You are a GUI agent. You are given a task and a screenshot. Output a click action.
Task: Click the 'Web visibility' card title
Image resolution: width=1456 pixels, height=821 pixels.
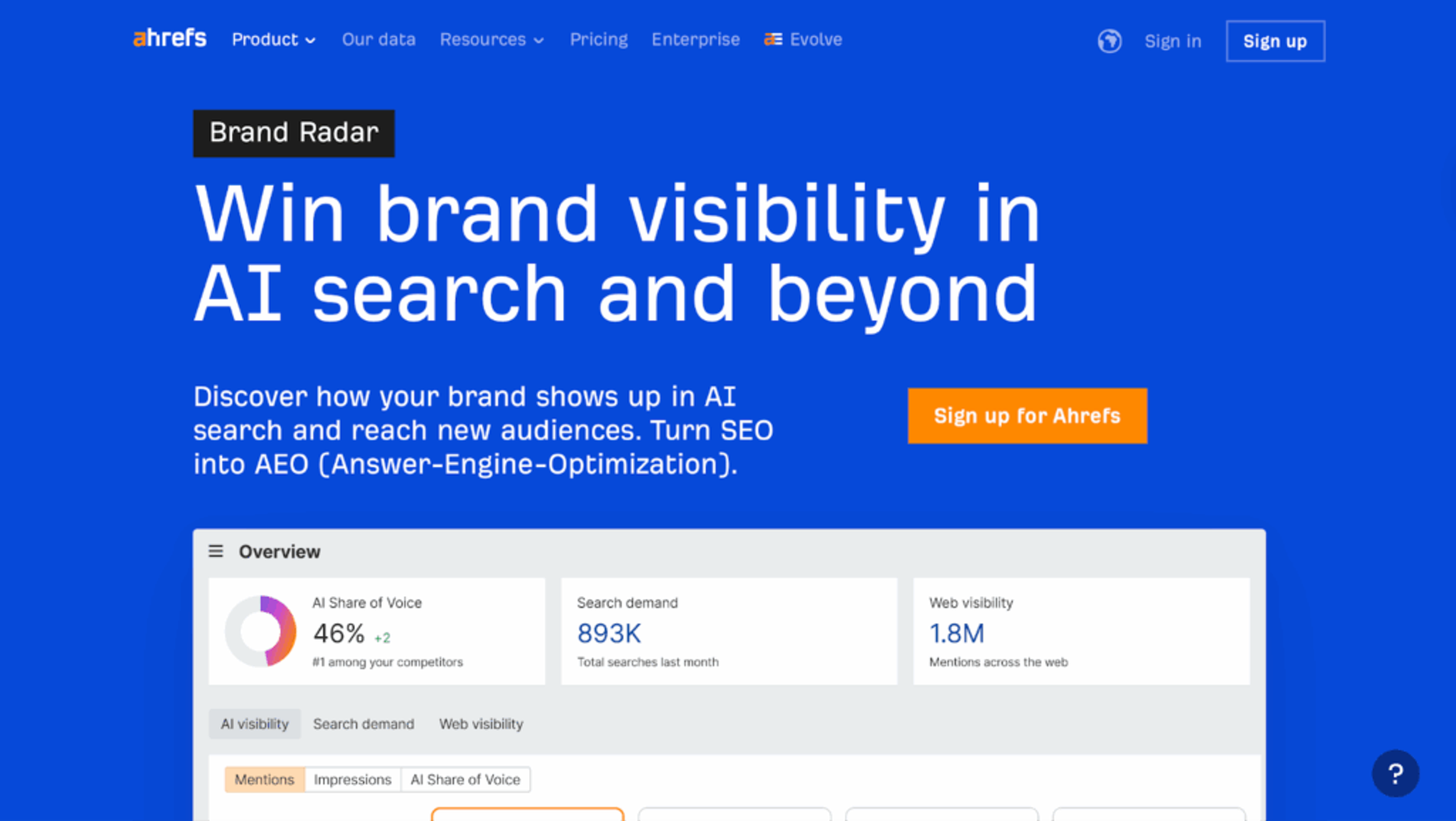971,602
